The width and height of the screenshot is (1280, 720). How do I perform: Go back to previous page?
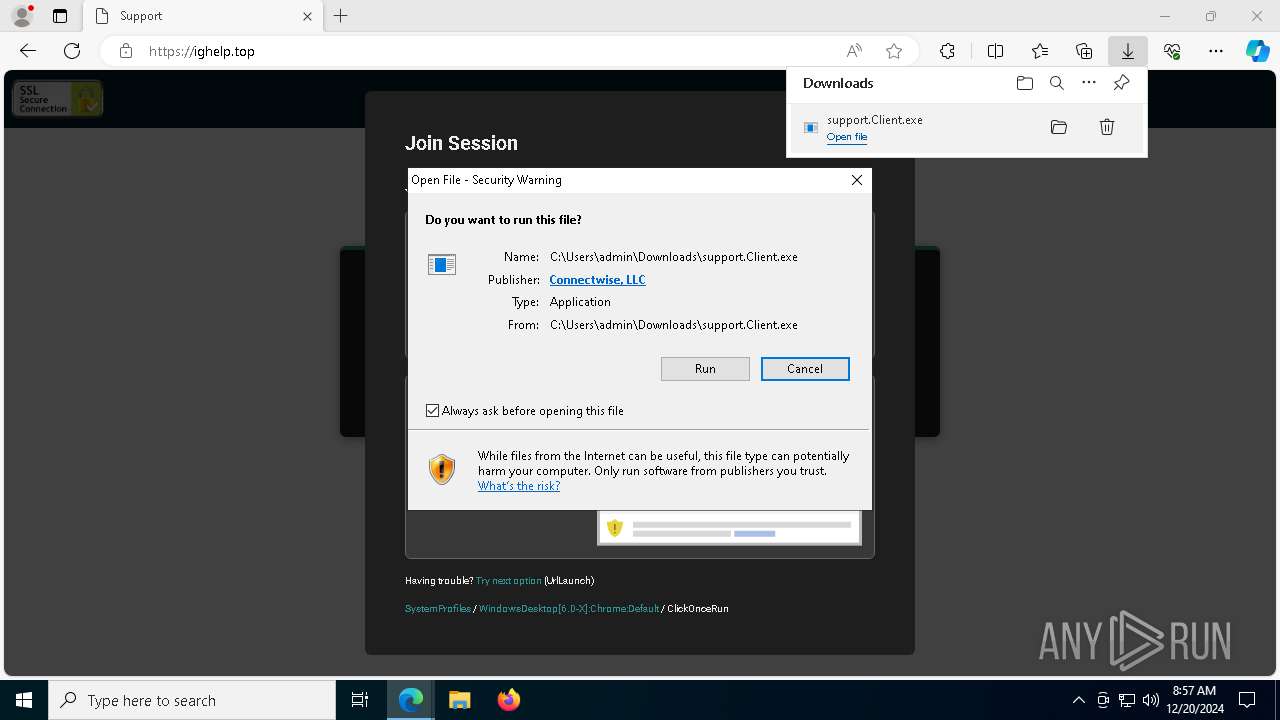coord(28,51)
